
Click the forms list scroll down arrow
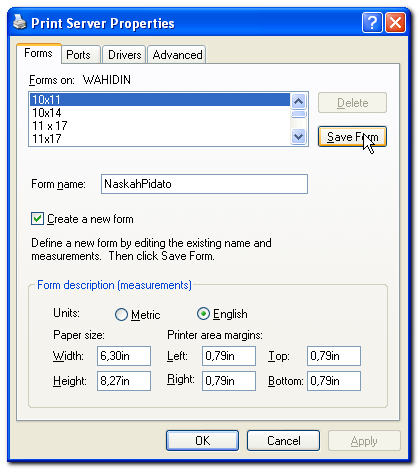point(298,137)
